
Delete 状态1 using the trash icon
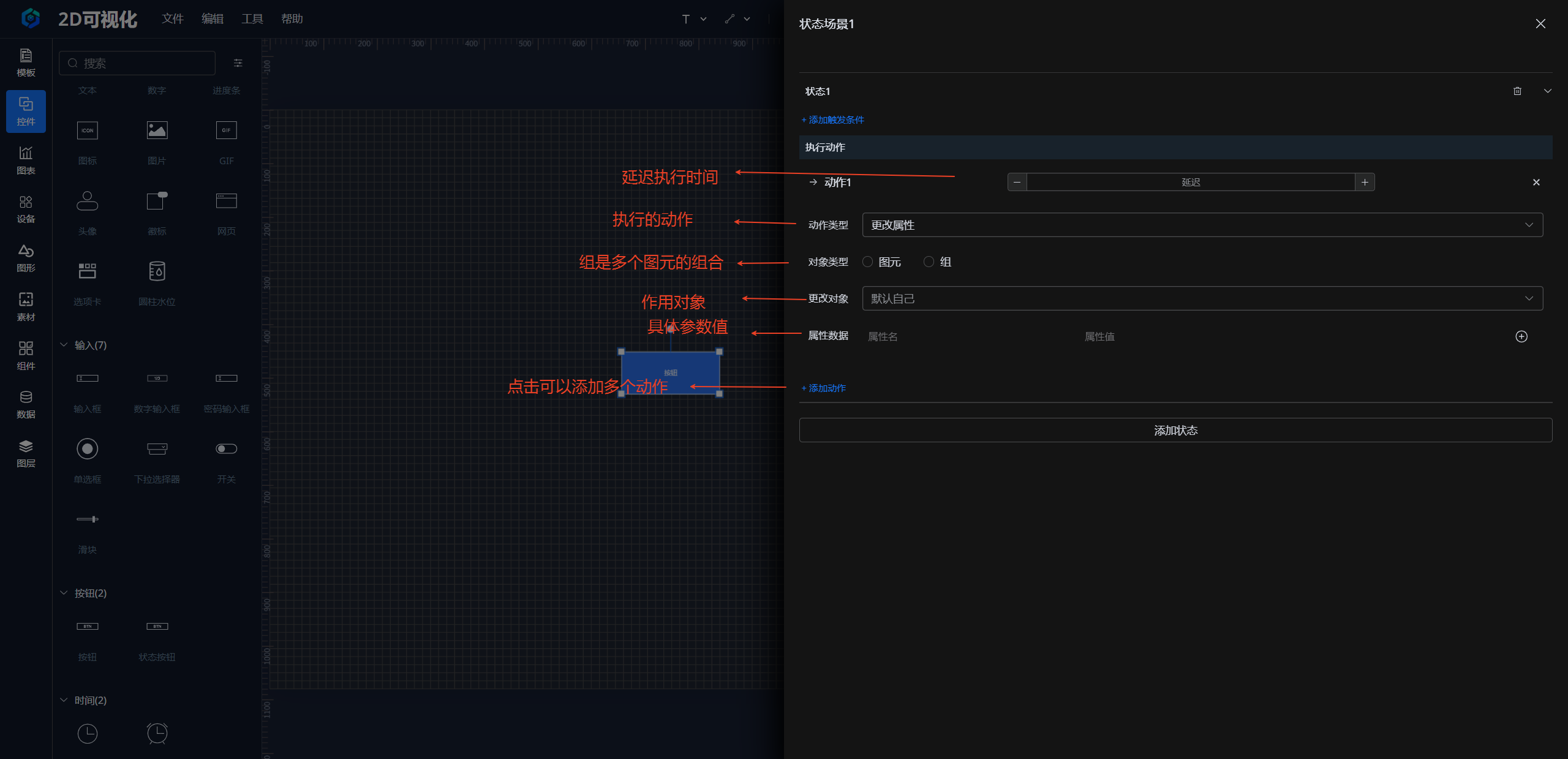pos(1517,91)
